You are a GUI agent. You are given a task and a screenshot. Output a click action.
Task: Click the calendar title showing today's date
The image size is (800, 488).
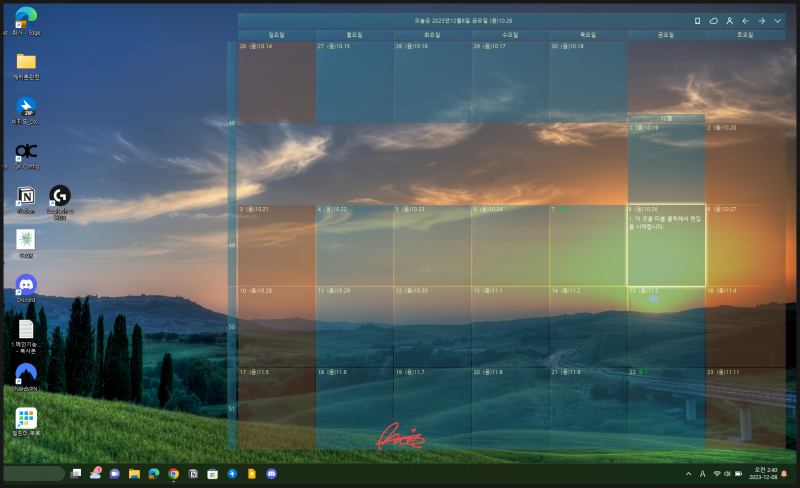463,21
